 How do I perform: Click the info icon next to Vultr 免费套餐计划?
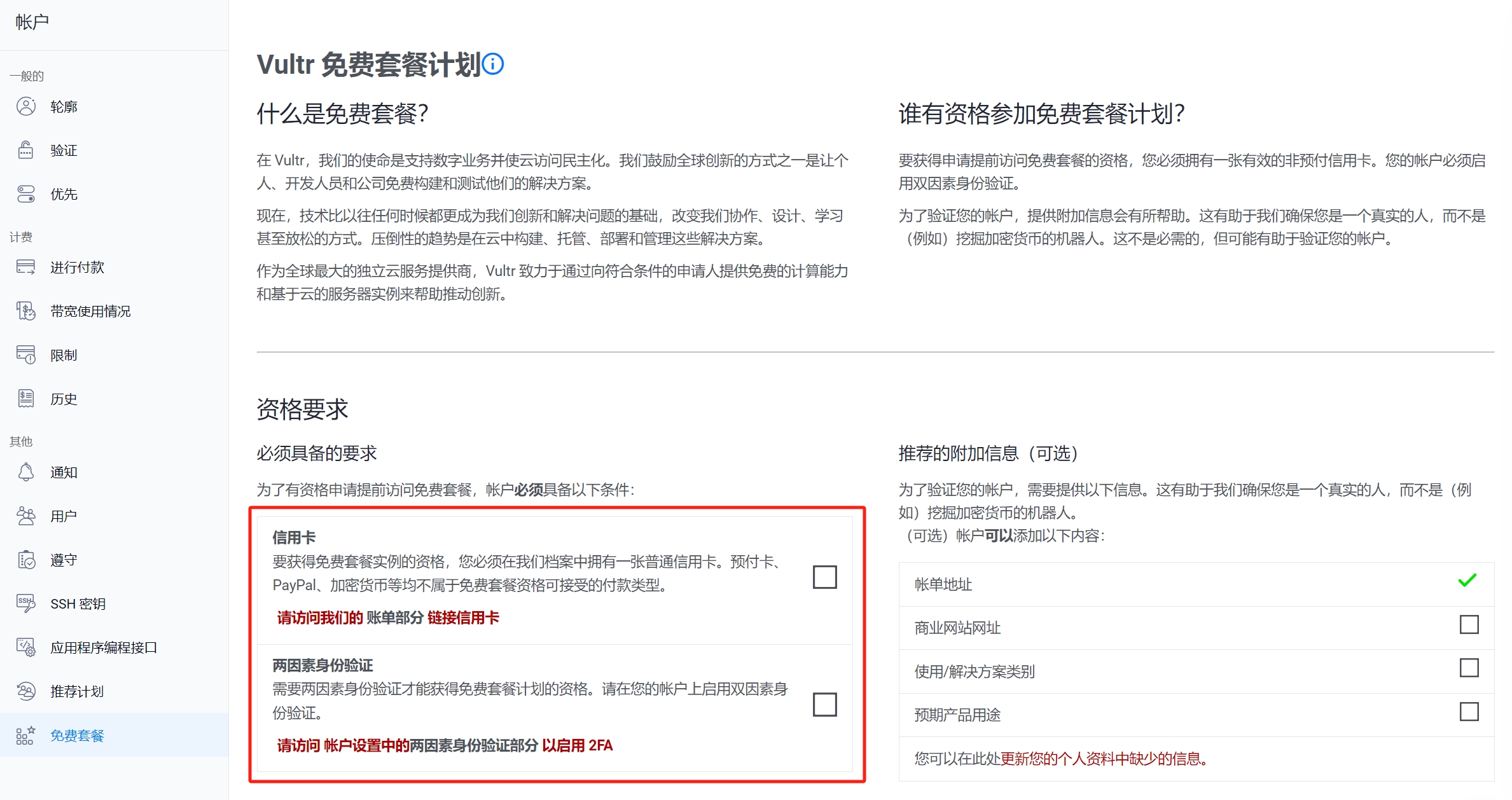[x=493, y=64]
